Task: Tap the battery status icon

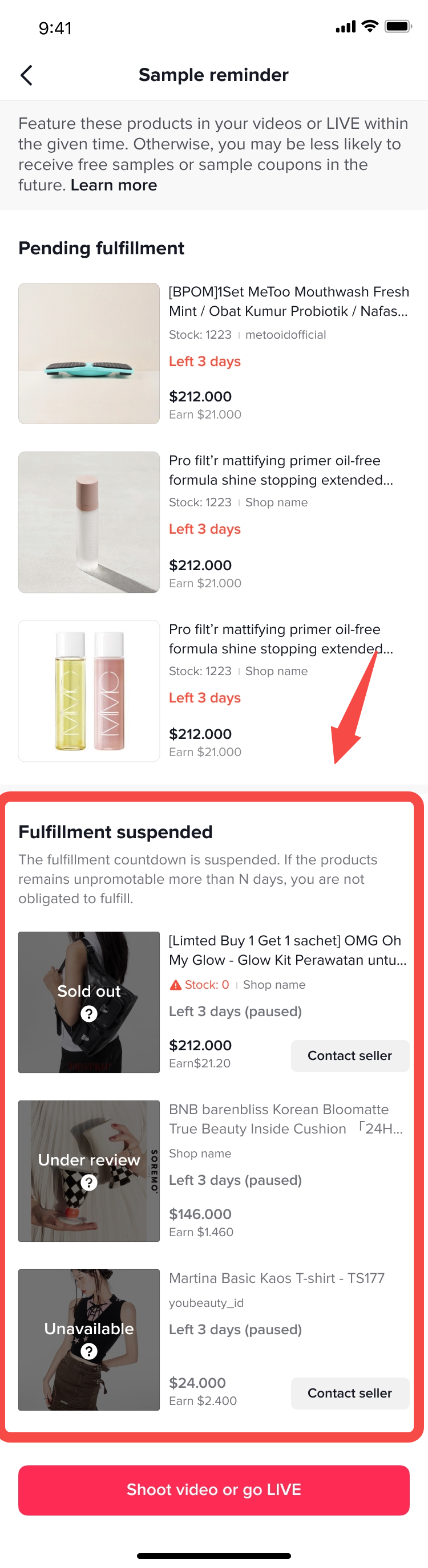Action: tap(398, 26)
